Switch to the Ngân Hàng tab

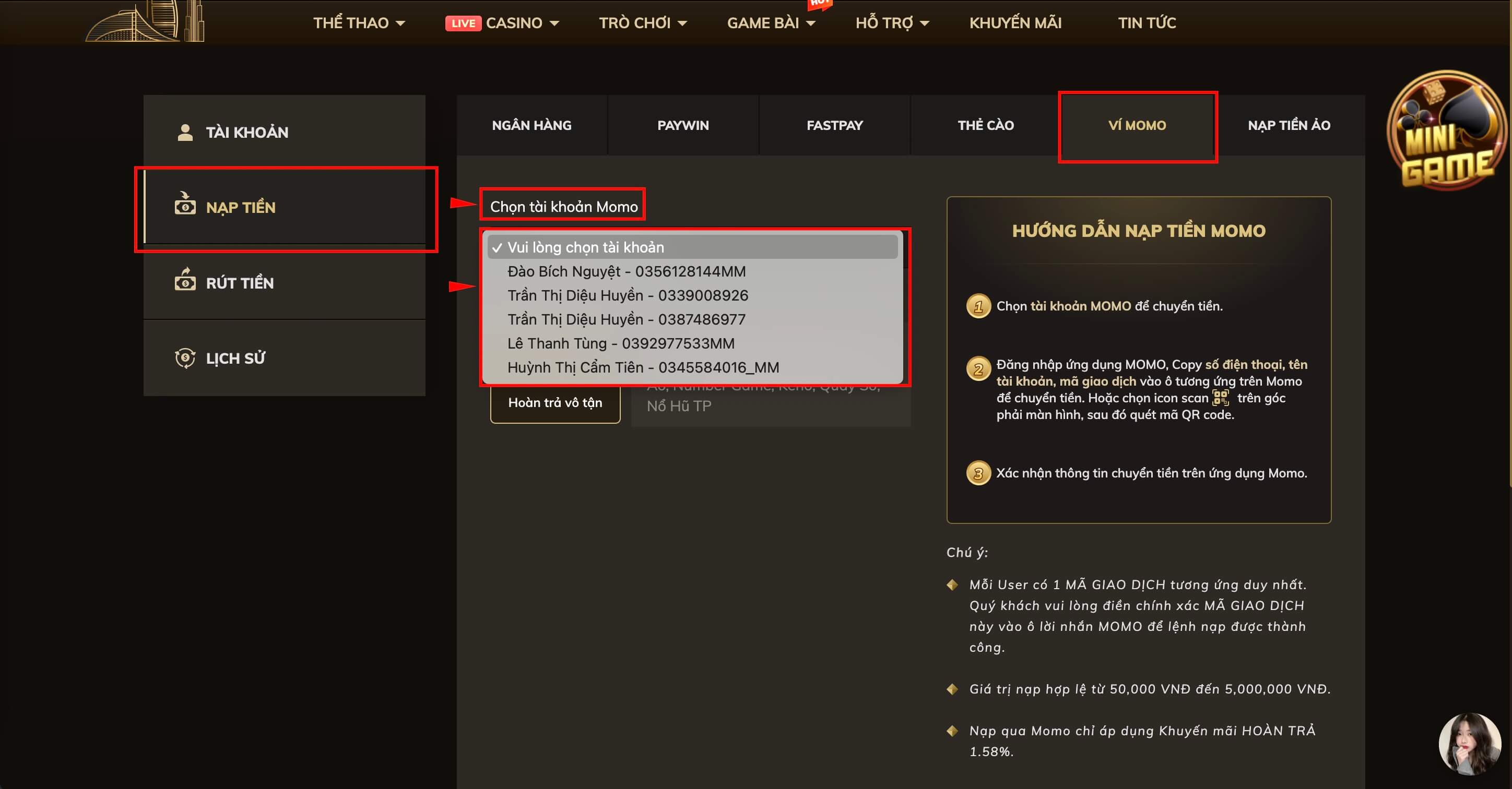point(531,125)
